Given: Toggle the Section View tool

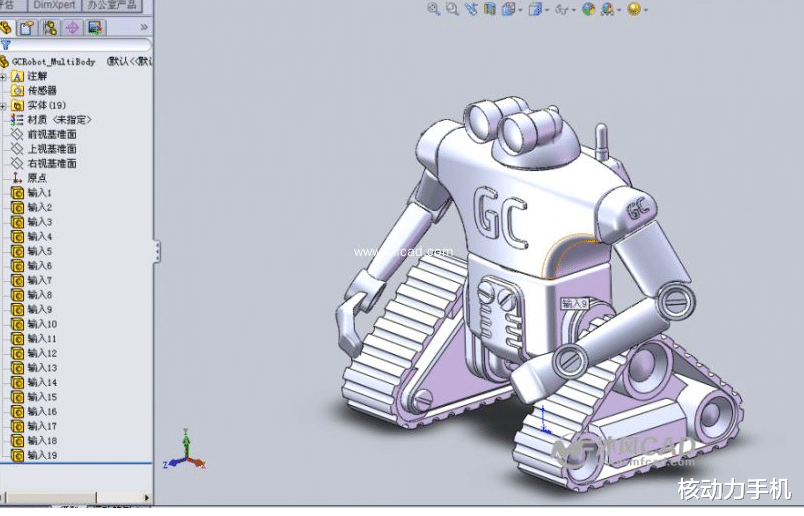Looking at the screenshot, I should pyautogui.click(x=490, y=9).
